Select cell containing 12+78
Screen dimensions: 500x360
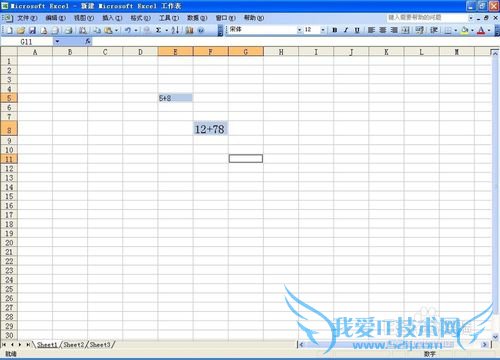tap(211, 129)
